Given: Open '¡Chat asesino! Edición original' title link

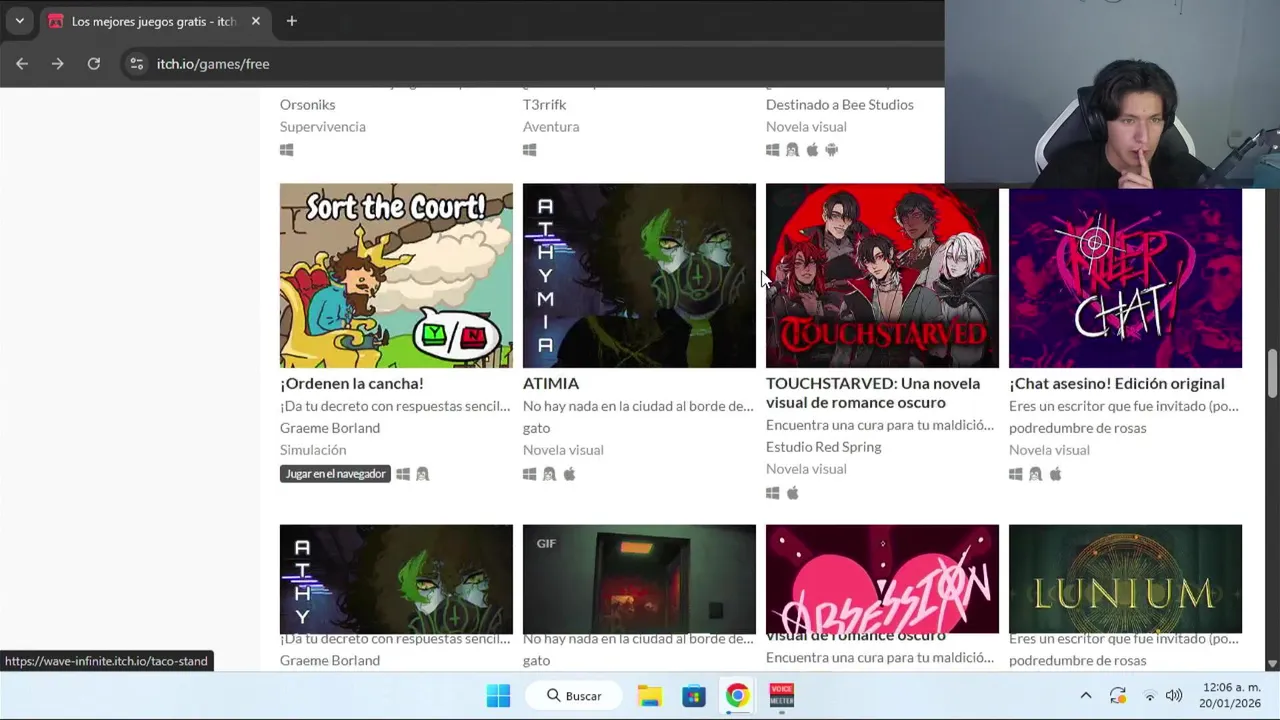Looking at the screenshot, I should [x=1116, y=383].
